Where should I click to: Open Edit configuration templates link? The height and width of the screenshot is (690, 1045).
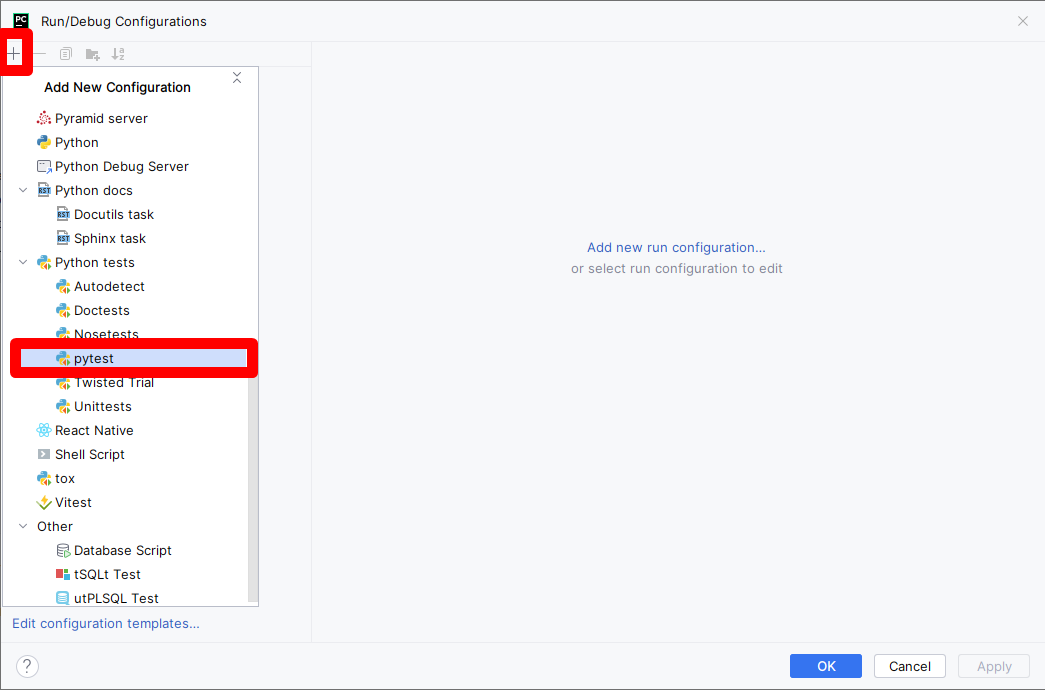pyautogui.click(x=105, y=623)
